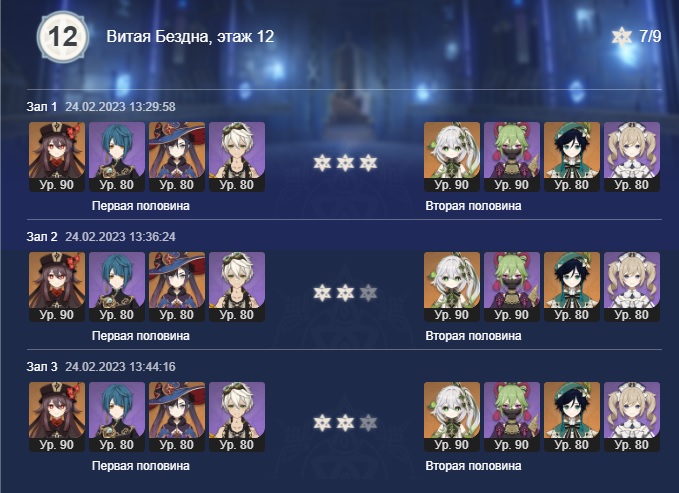
Task: Click the greyed third star in Зал 2
Action: pyautogui.click(x=368, y=293)
